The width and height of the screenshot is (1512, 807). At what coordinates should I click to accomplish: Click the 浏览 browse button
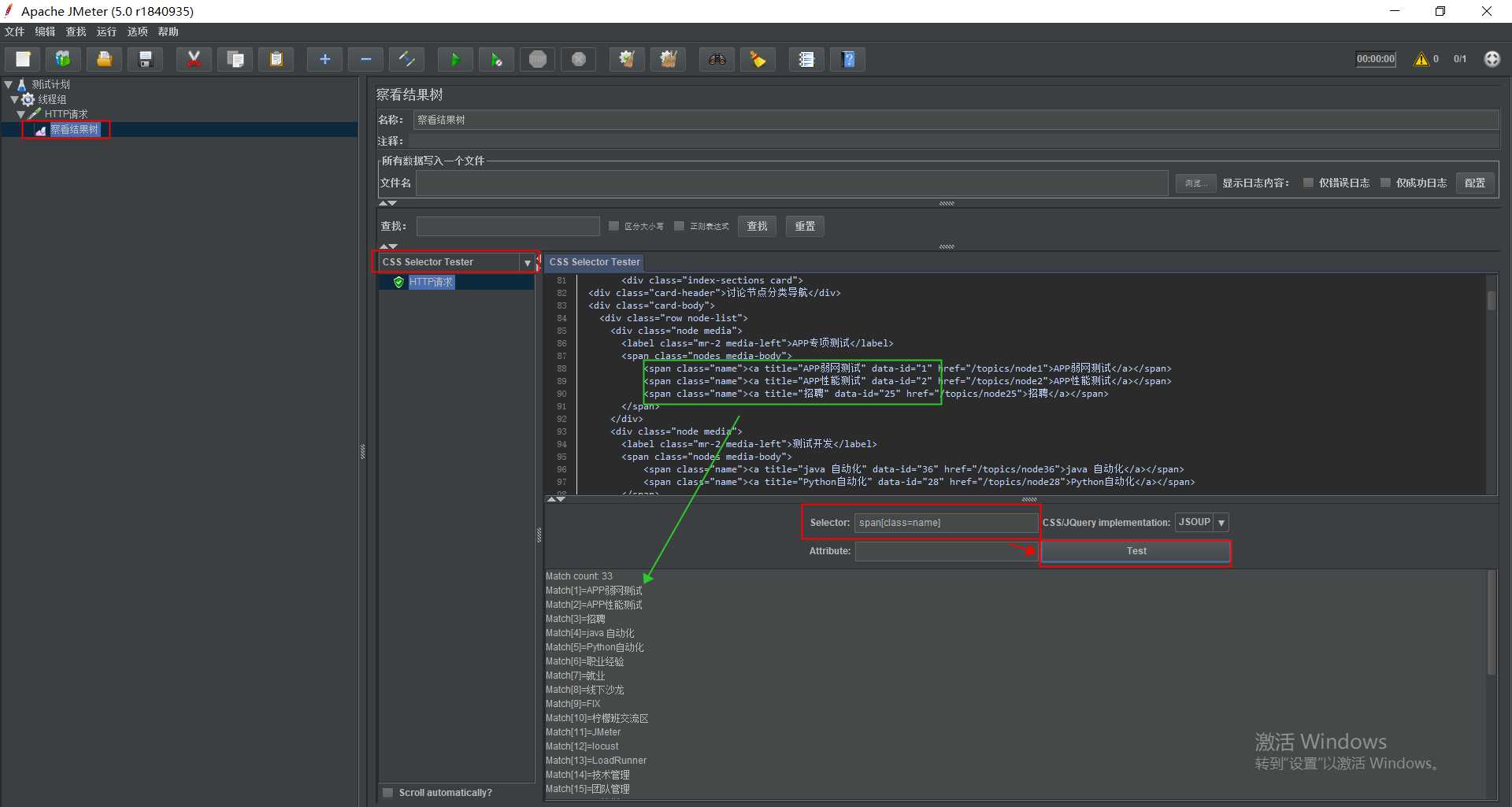[1195, 183]
